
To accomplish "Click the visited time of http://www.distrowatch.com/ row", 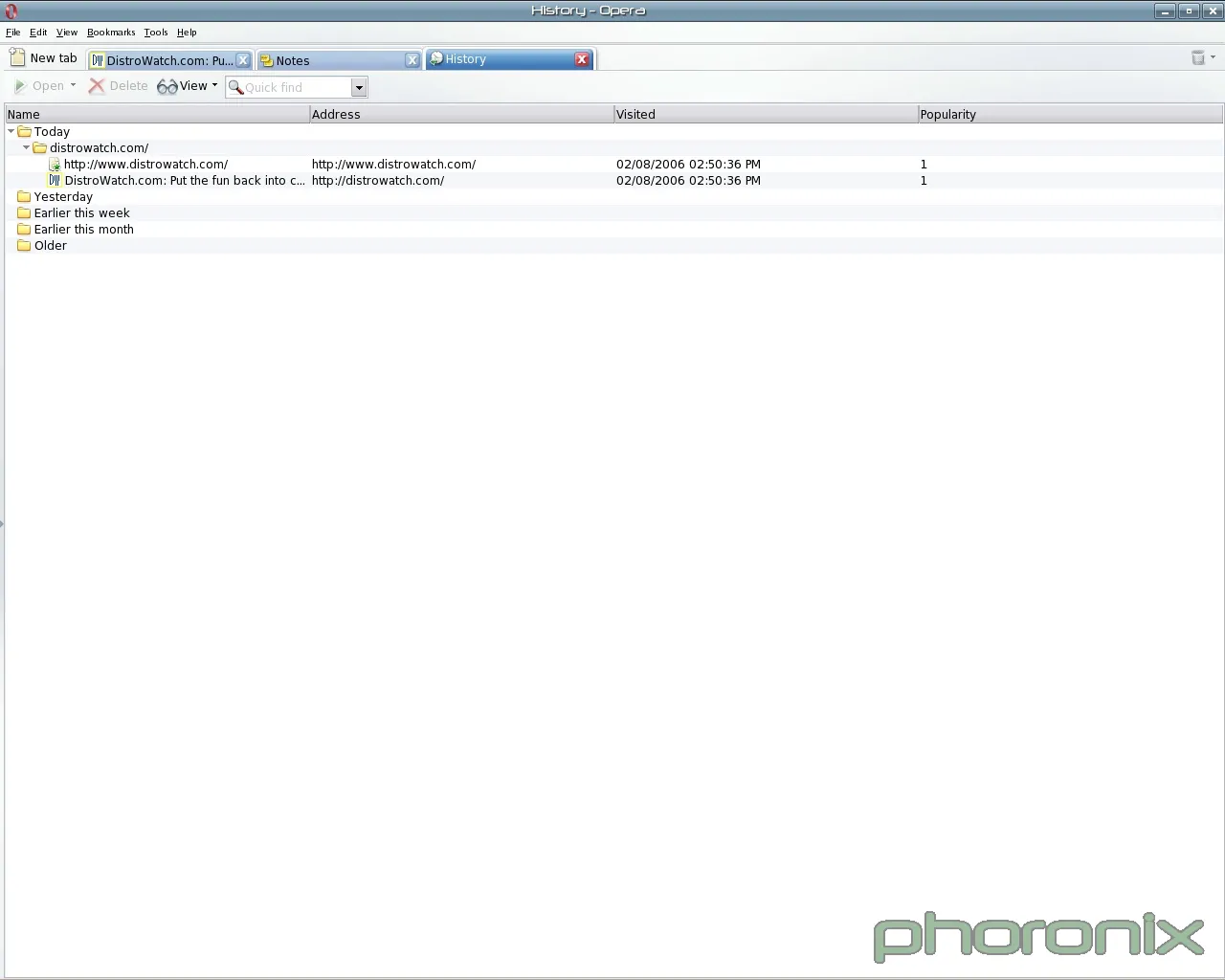I will [x=688, y=165].
